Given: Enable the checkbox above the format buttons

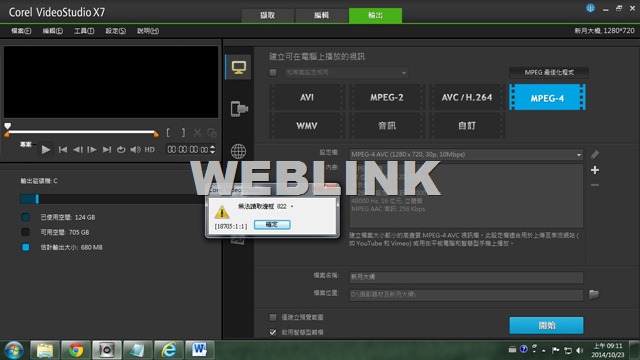Looking at the screenshot, I should (x=273, y=73).
